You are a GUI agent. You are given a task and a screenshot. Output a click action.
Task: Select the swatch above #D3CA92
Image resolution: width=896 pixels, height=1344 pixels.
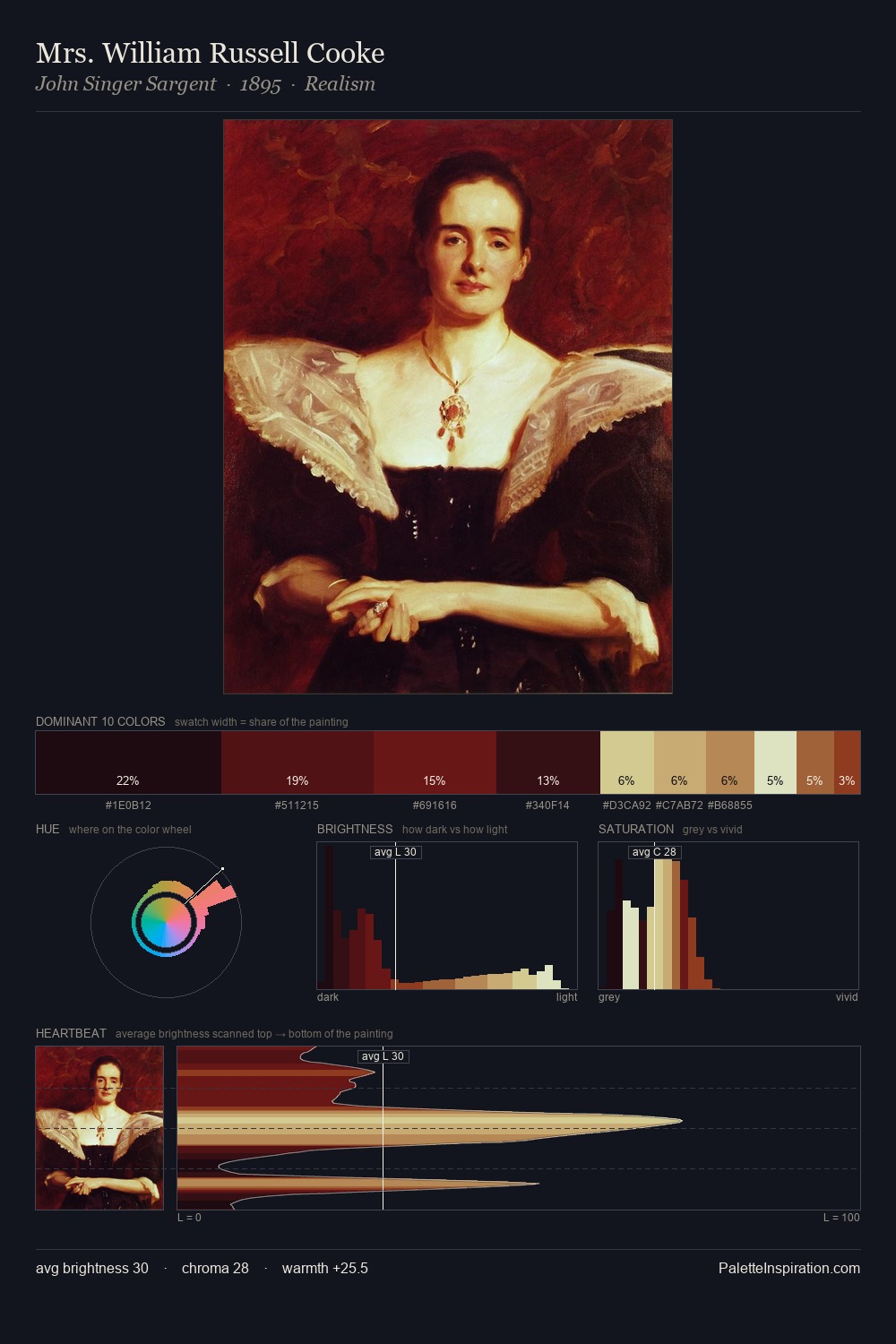(627, 762)
